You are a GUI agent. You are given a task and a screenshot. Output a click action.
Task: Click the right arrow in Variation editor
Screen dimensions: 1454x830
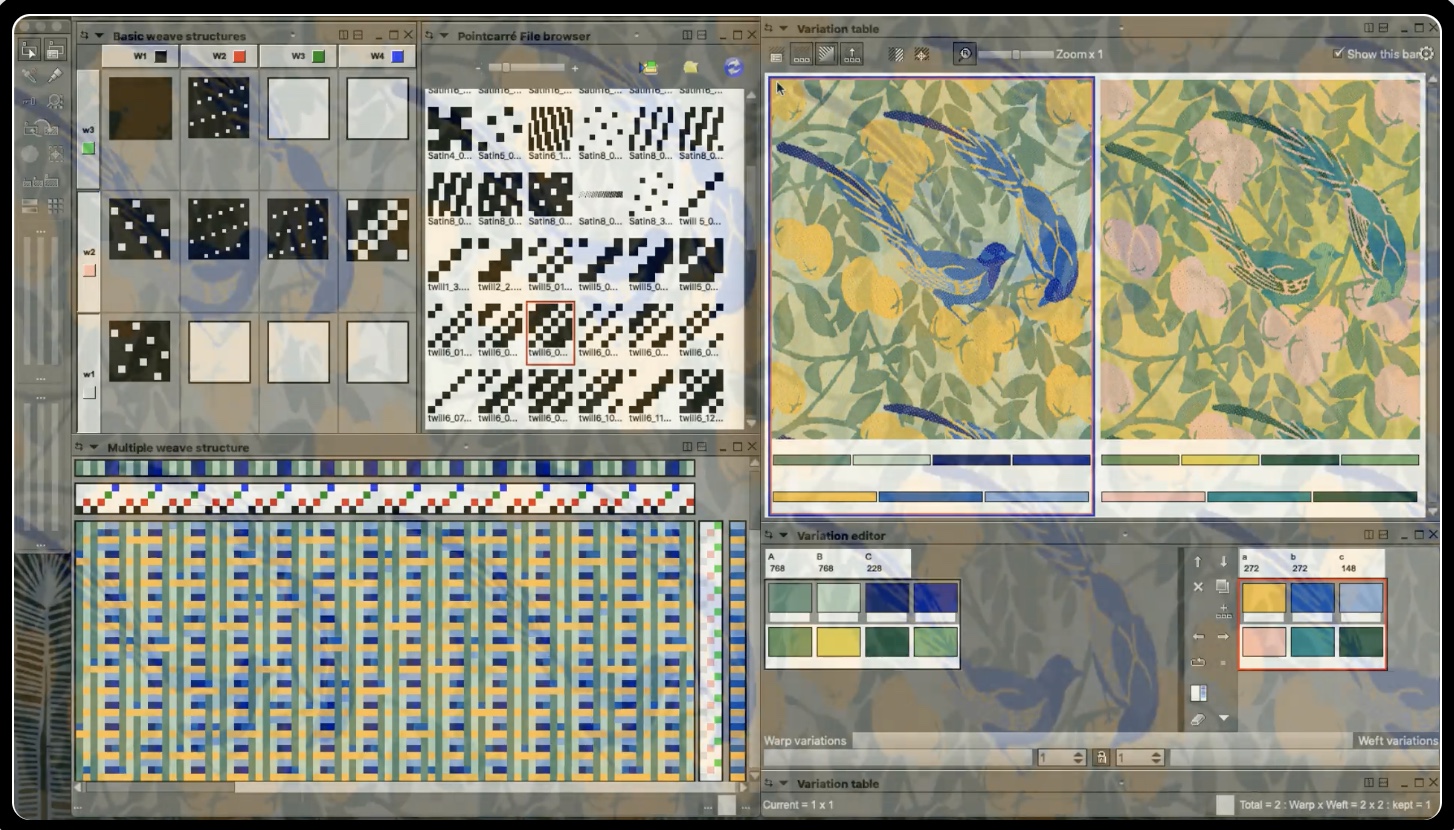click(1222, 636)
